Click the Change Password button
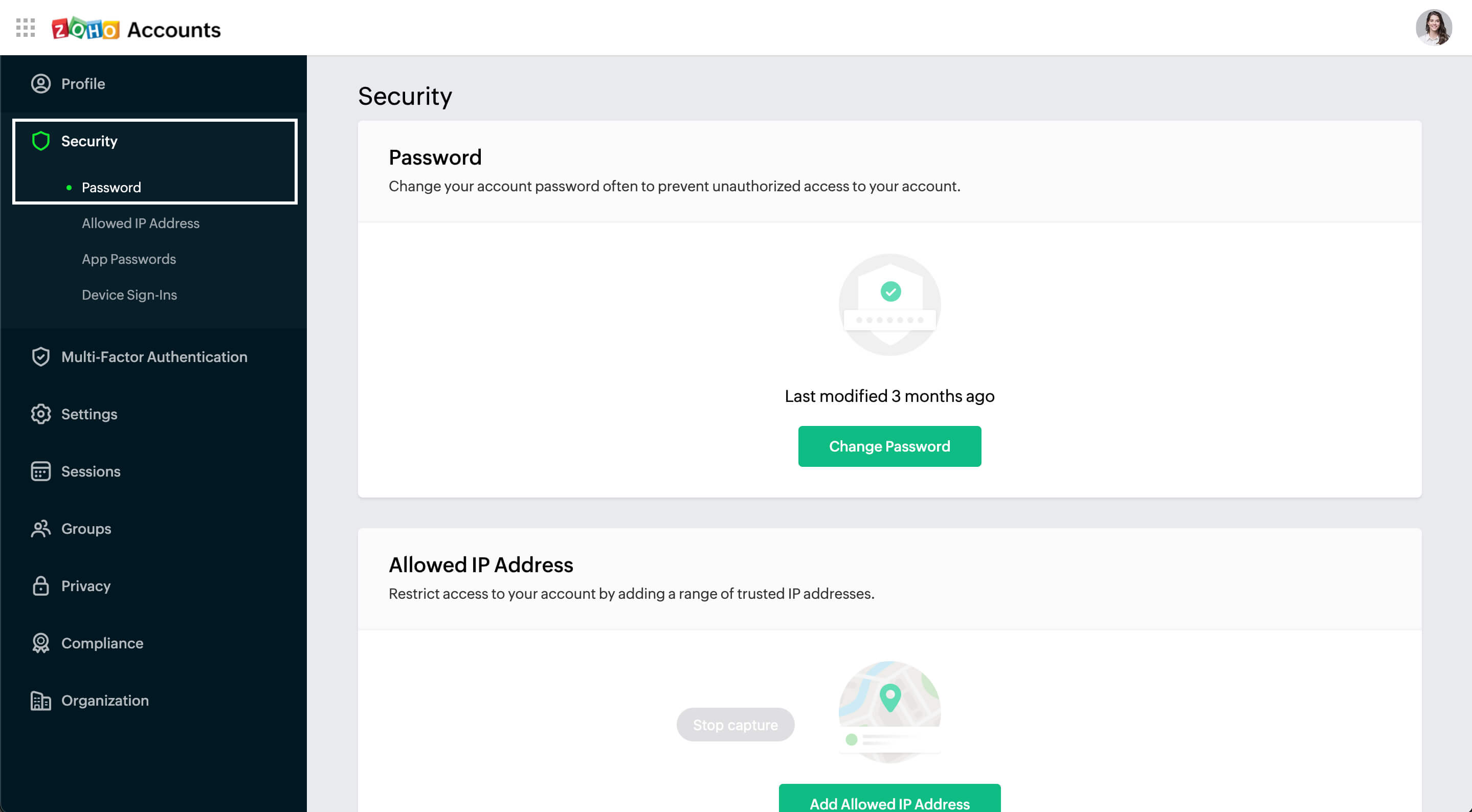Screen dimensions: 1472x812 click(889, 446)
